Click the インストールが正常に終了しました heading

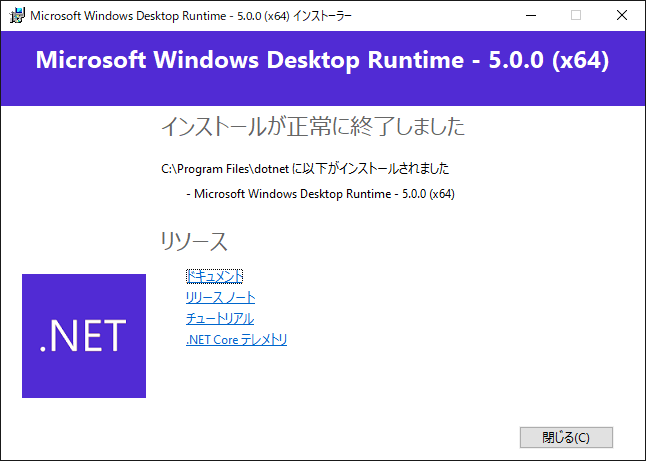[313, 126]
